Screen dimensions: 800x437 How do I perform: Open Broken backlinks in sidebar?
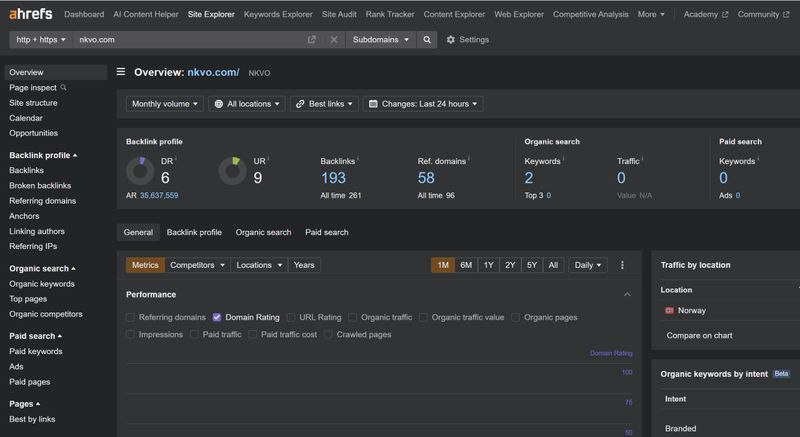[x=40, y=186]
